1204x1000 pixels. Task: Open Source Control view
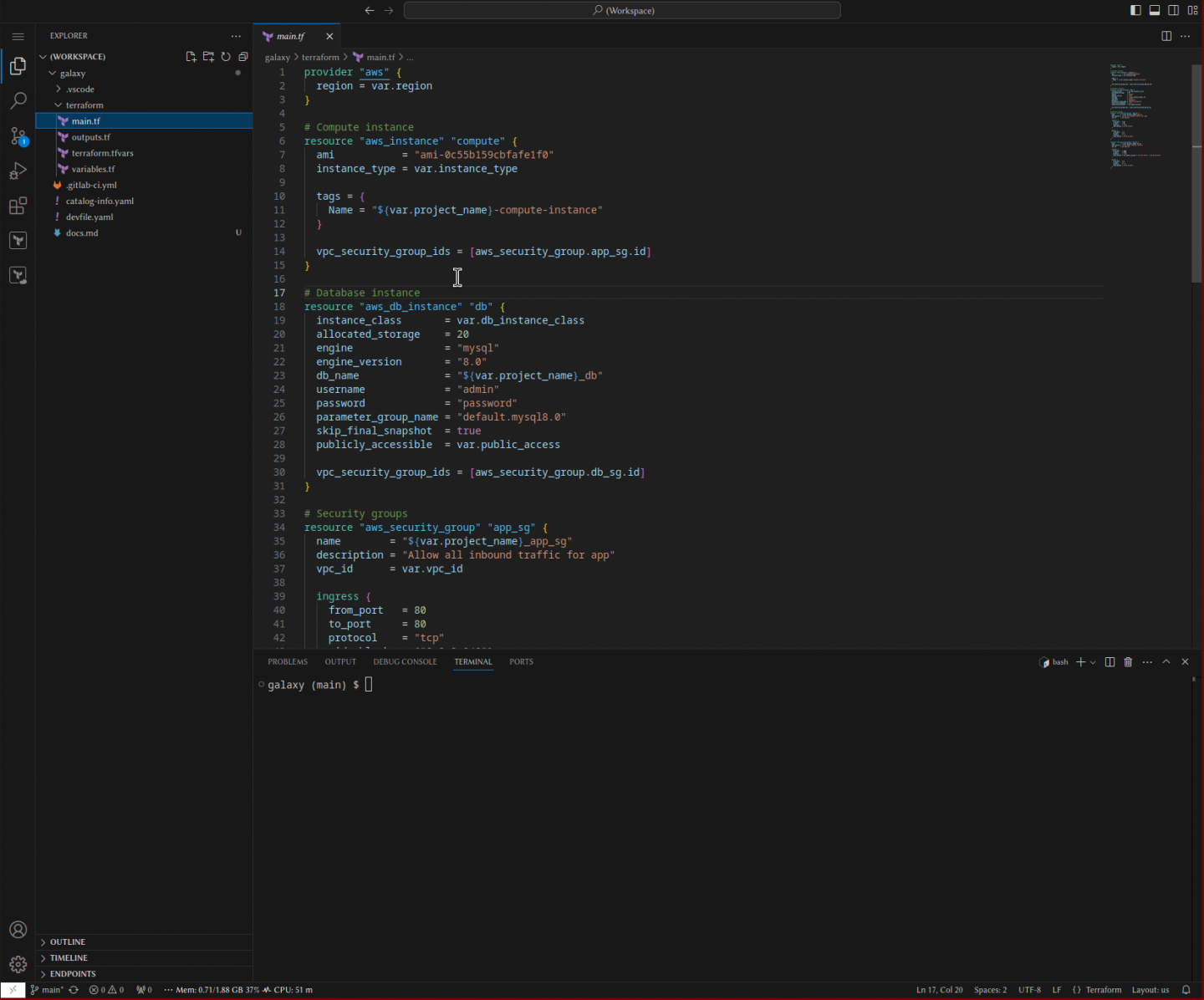tap(18, 136)
